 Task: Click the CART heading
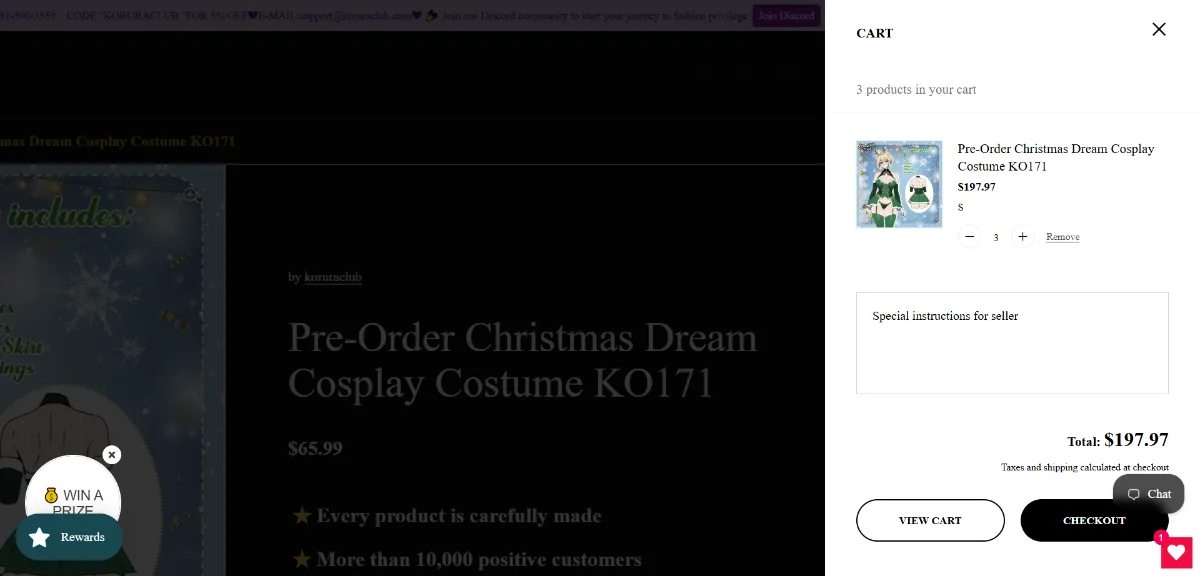875,33
